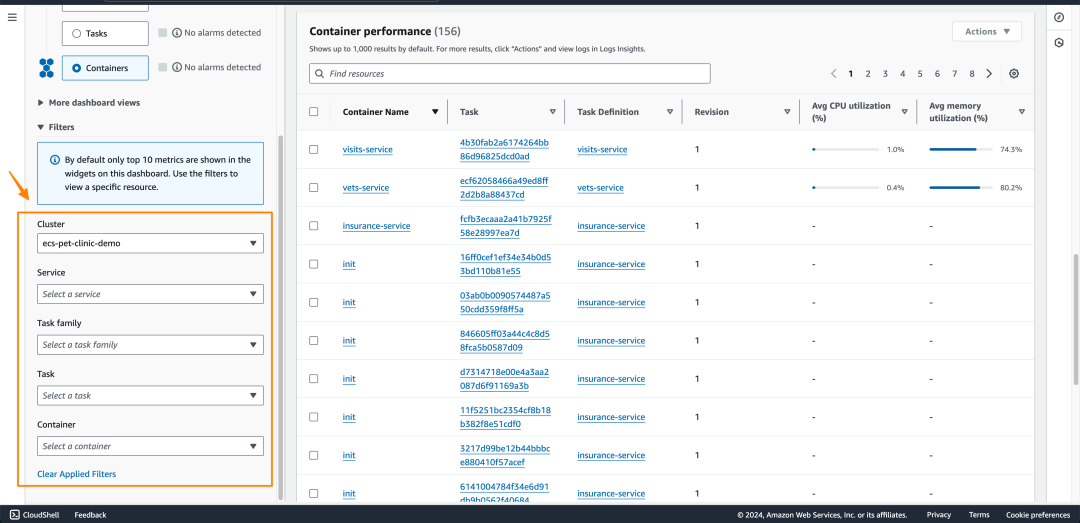Go to page 6 of results

[937, 74]
